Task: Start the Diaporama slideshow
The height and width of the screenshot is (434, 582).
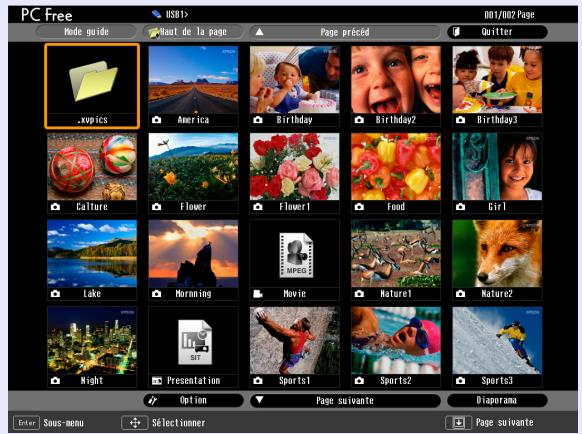Action: coord(497,400)
